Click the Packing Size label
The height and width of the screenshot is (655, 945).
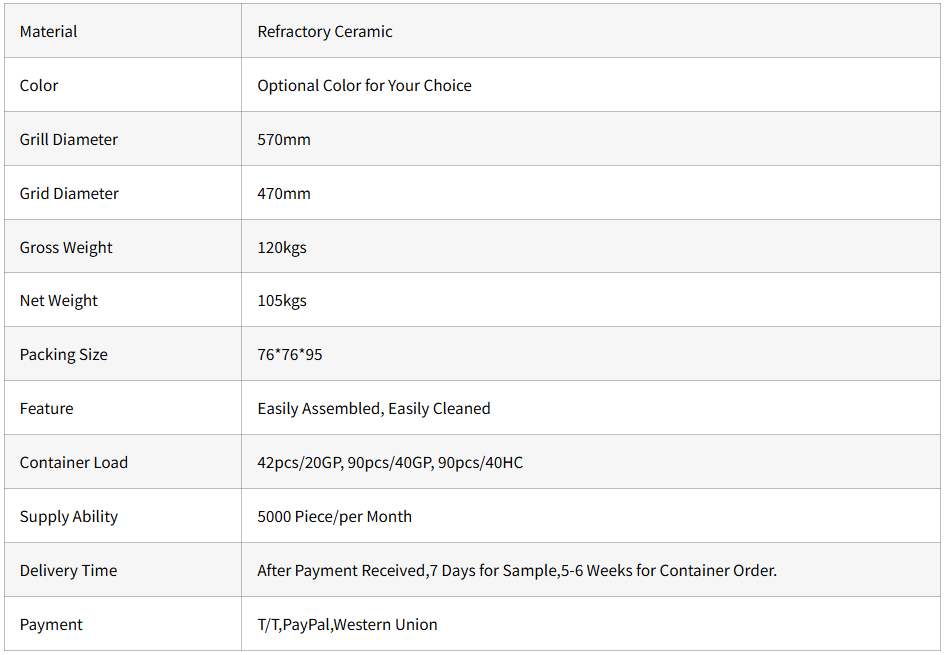tap(63, 354)
